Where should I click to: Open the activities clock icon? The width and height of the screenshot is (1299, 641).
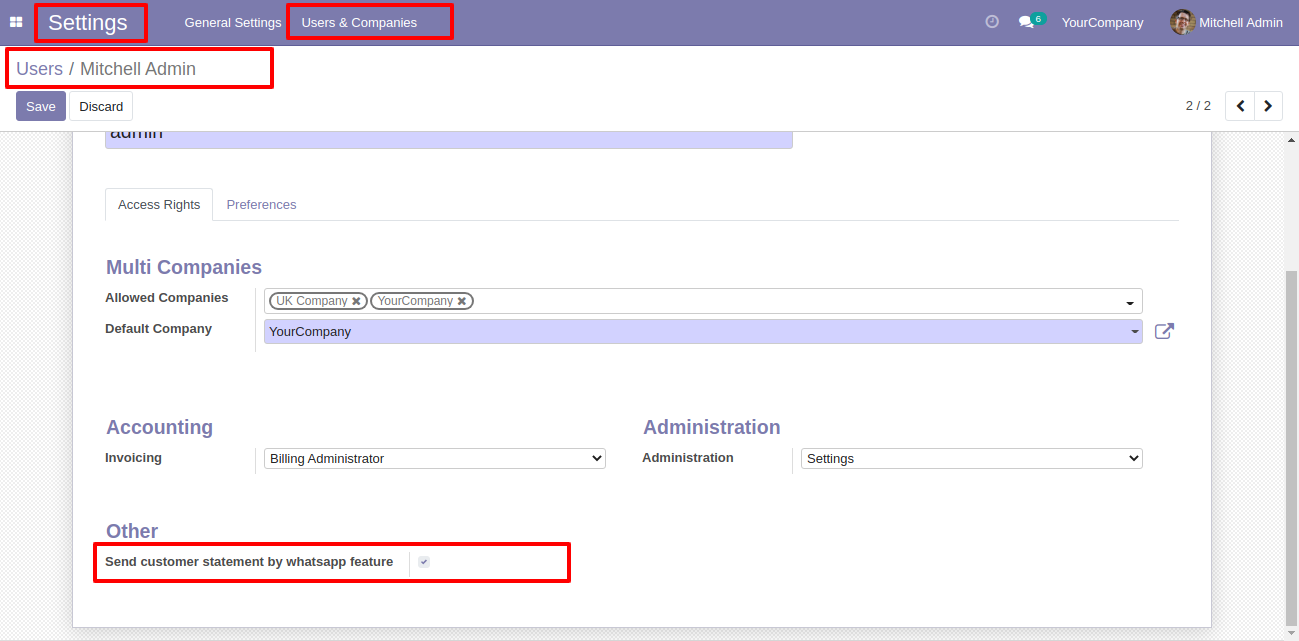point(992,22)
